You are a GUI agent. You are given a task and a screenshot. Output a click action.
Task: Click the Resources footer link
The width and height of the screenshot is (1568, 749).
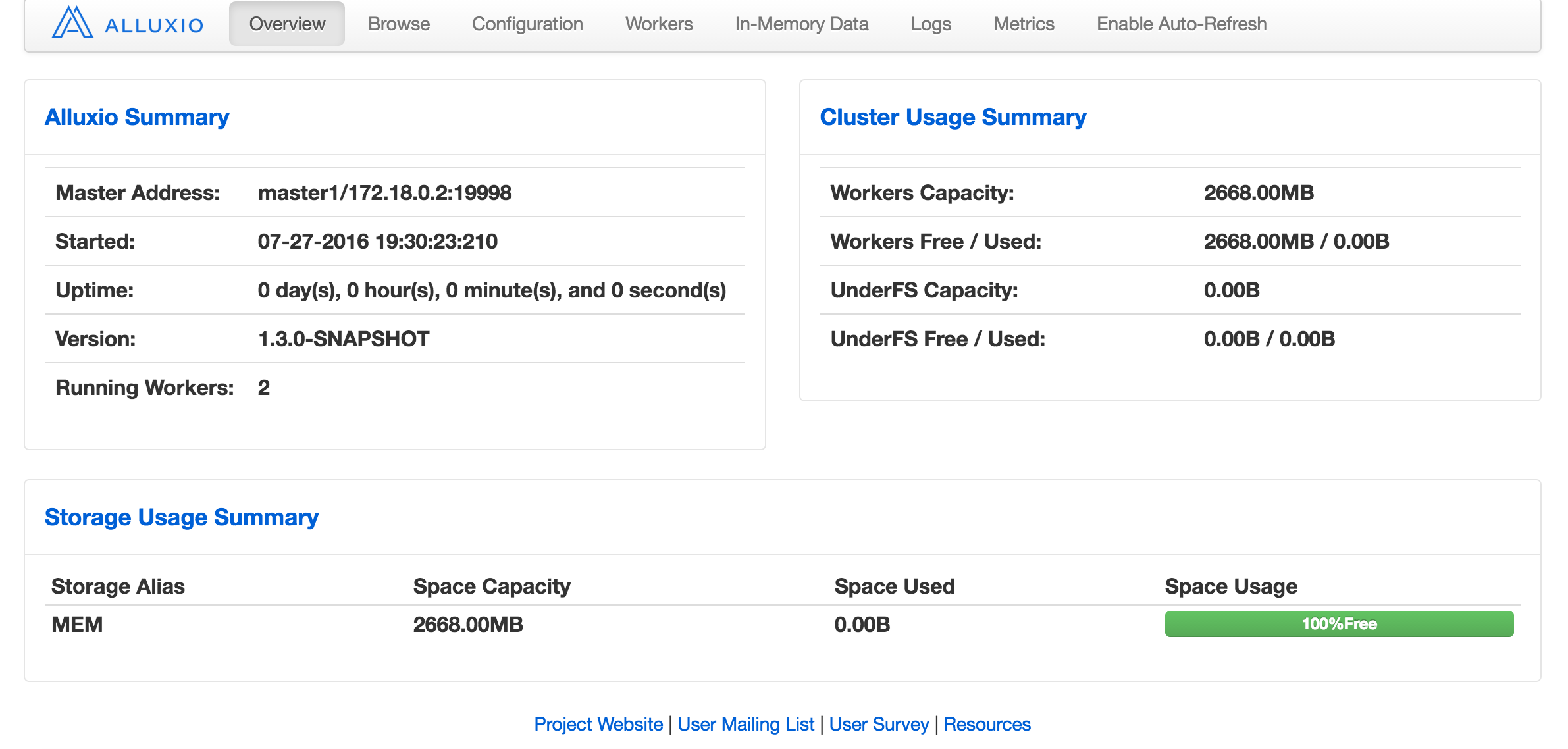click(987, 724)
